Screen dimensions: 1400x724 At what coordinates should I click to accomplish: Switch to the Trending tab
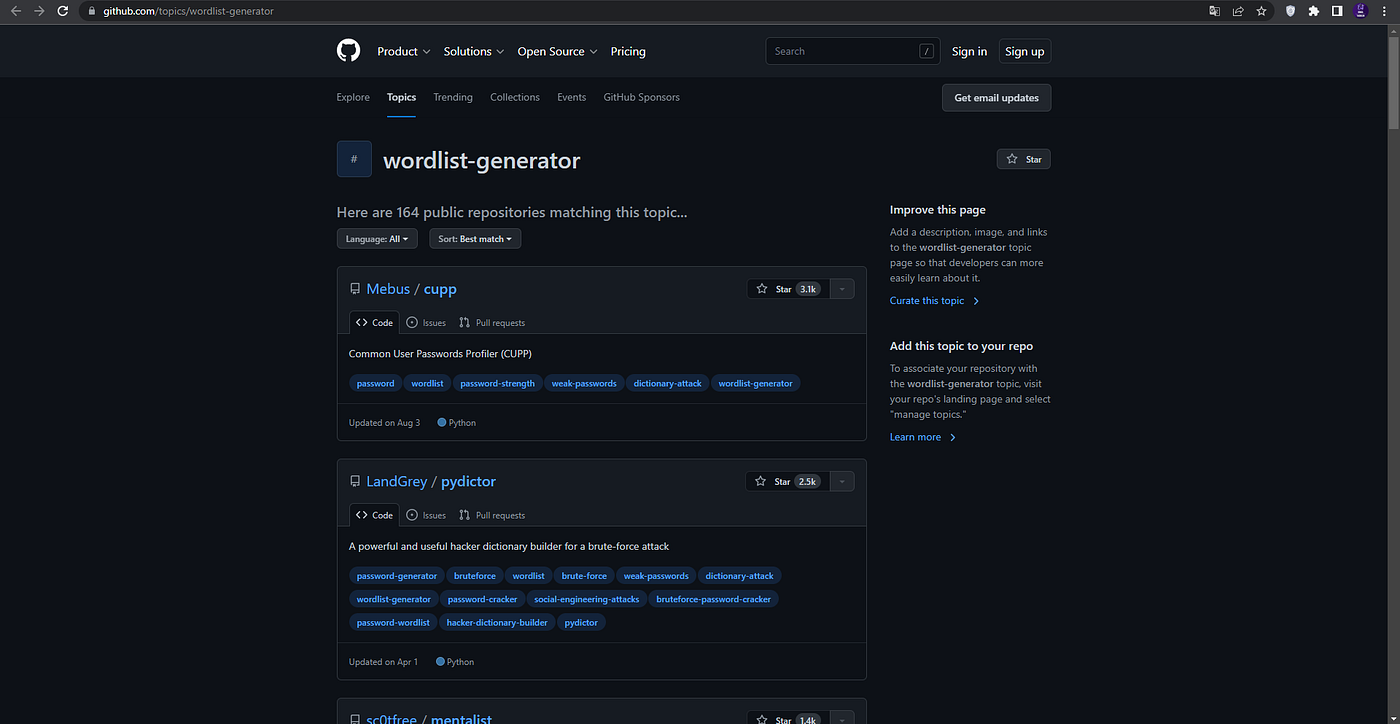453,97
